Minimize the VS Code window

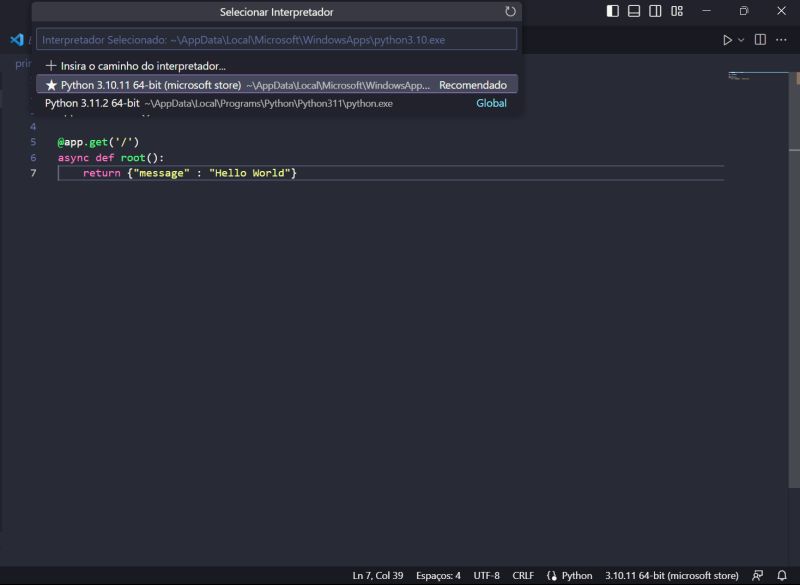pos(706,11)
